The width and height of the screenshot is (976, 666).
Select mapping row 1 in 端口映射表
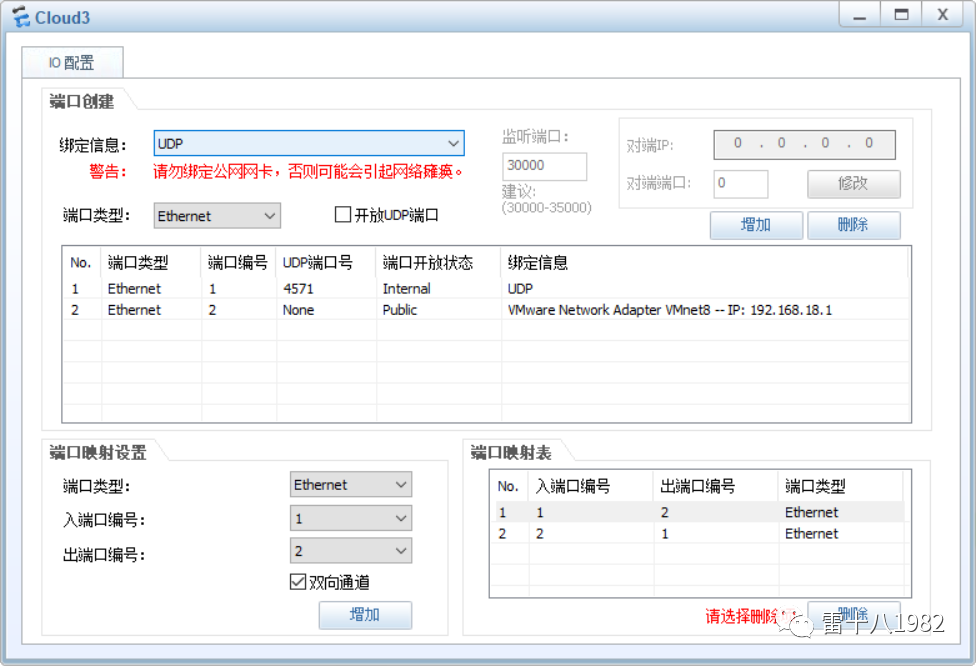point(697,512)
